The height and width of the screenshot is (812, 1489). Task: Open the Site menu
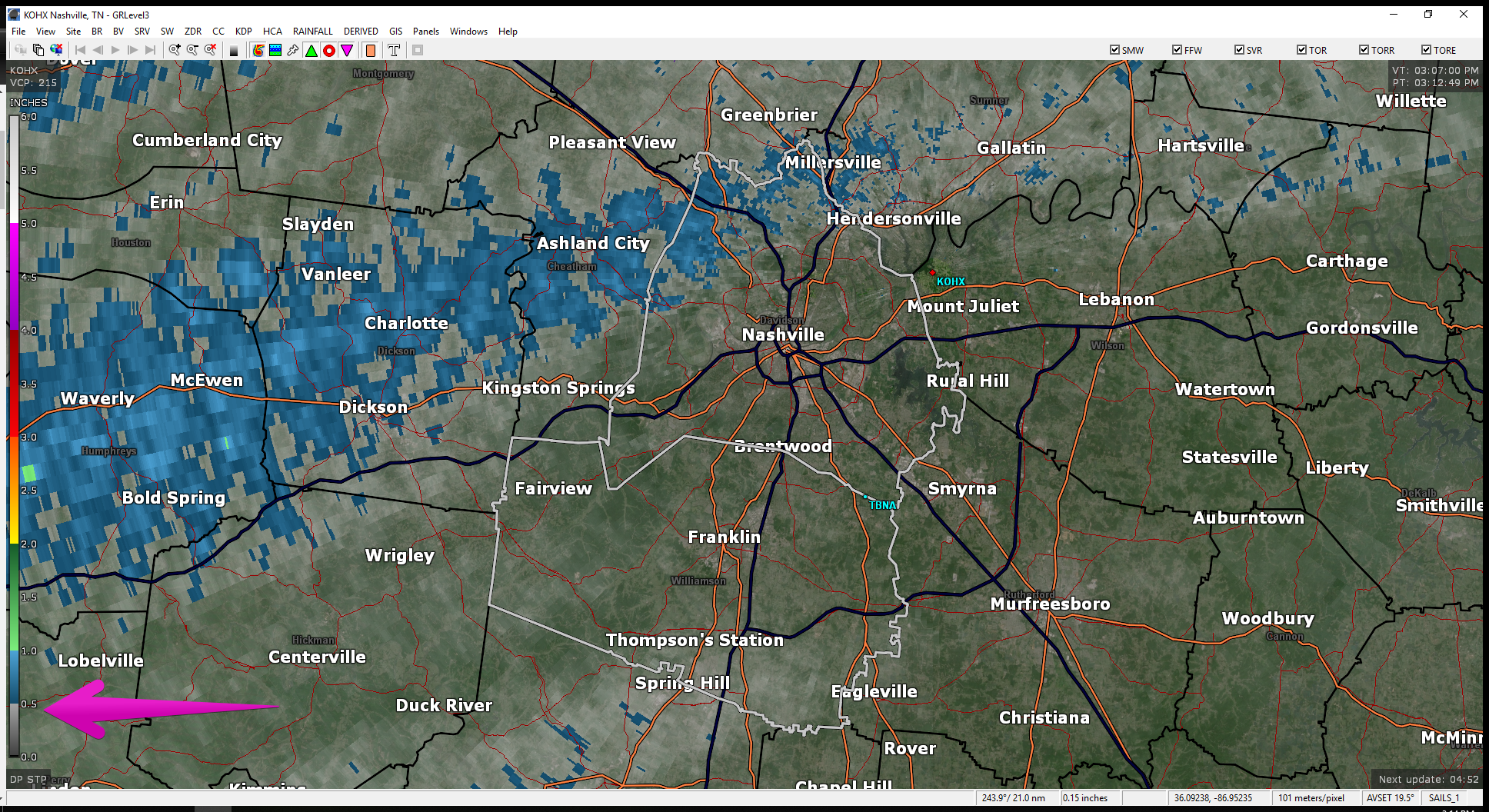[x=73, y=32]
